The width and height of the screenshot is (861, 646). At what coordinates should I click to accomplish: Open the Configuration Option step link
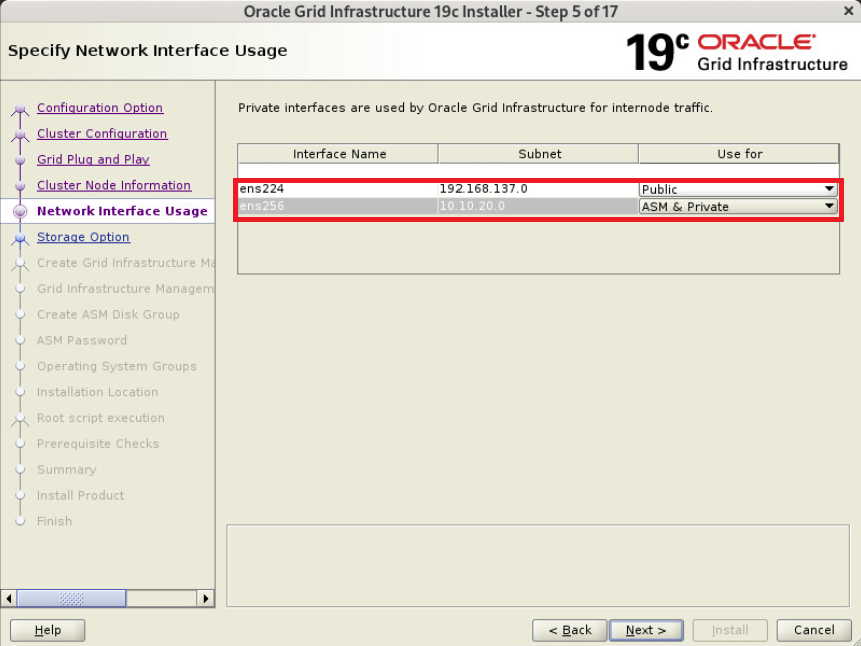[x=100, y=108]
